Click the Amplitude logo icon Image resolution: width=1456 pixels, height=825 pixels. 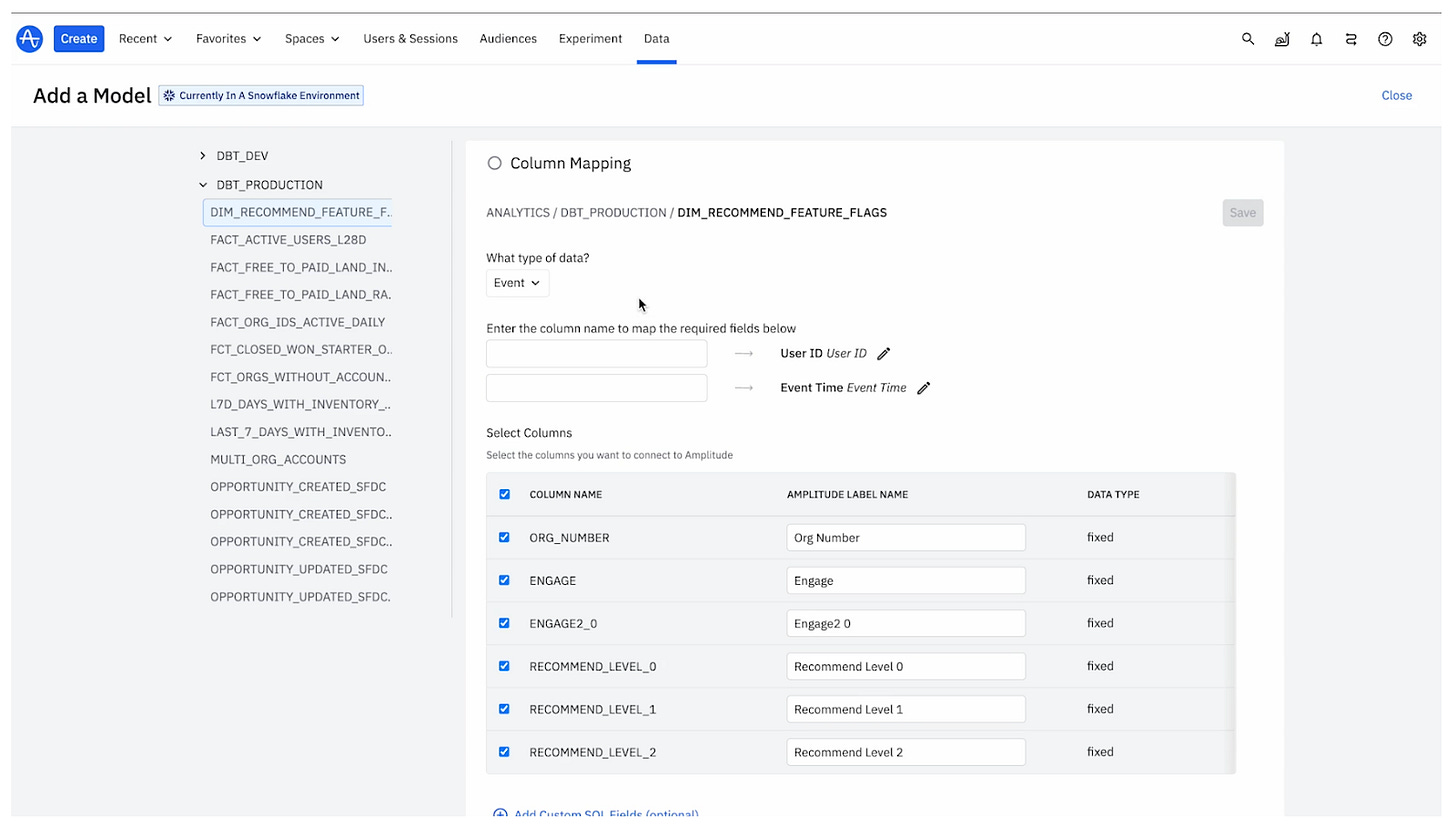(x=30, y=39)
